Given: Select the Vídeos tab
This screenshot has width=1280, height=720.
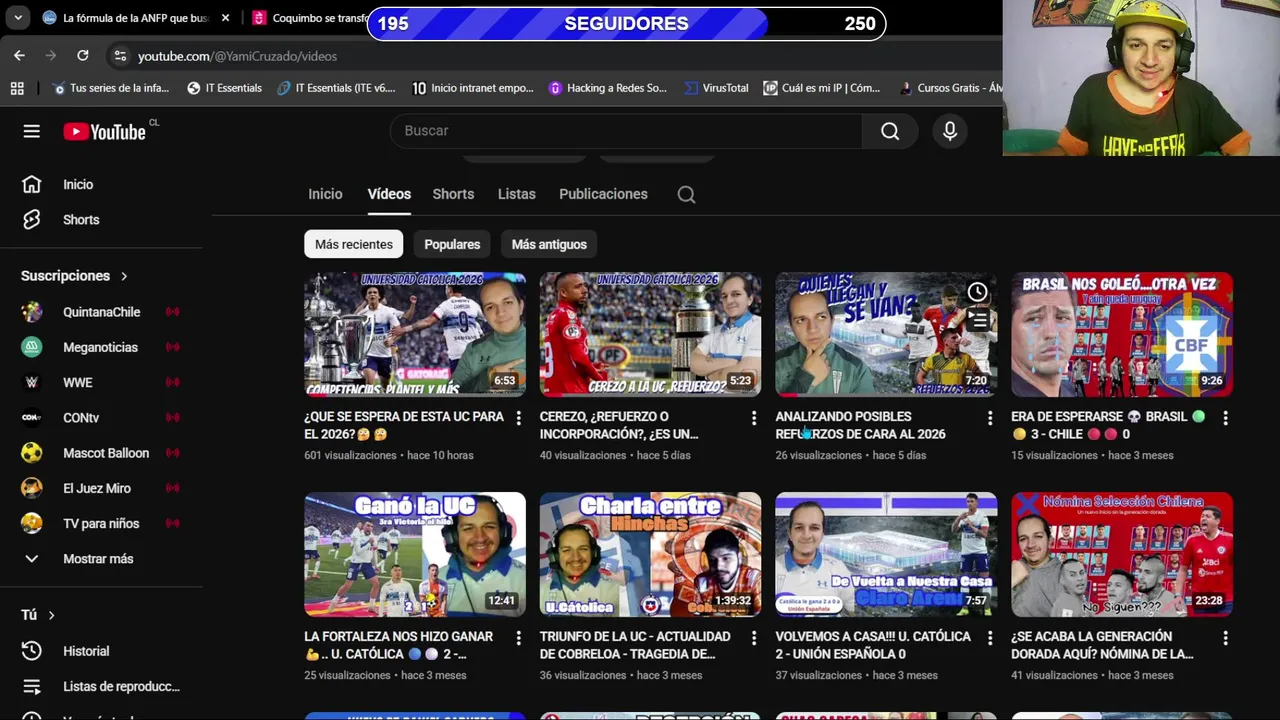Looking at the screenshot, I should [x=389, y=194].
